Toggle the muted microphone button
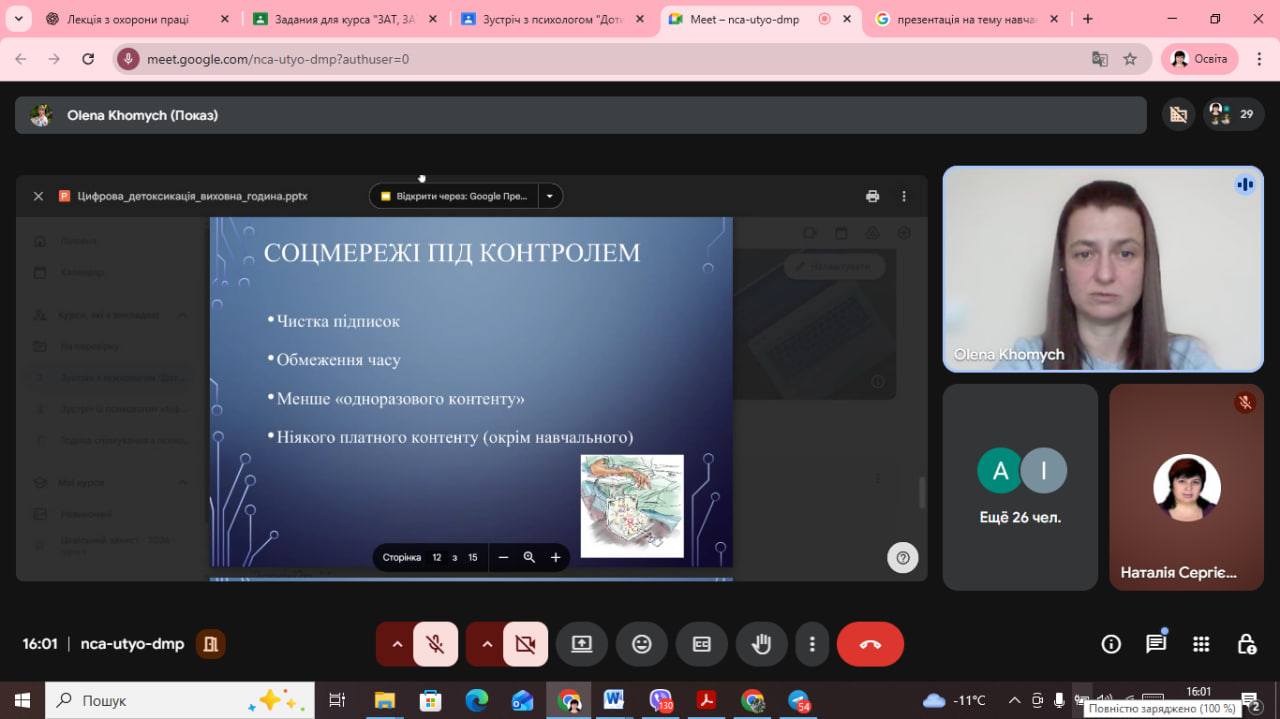The height and width of the screenshot is (719, 1280). pos(435,644)
